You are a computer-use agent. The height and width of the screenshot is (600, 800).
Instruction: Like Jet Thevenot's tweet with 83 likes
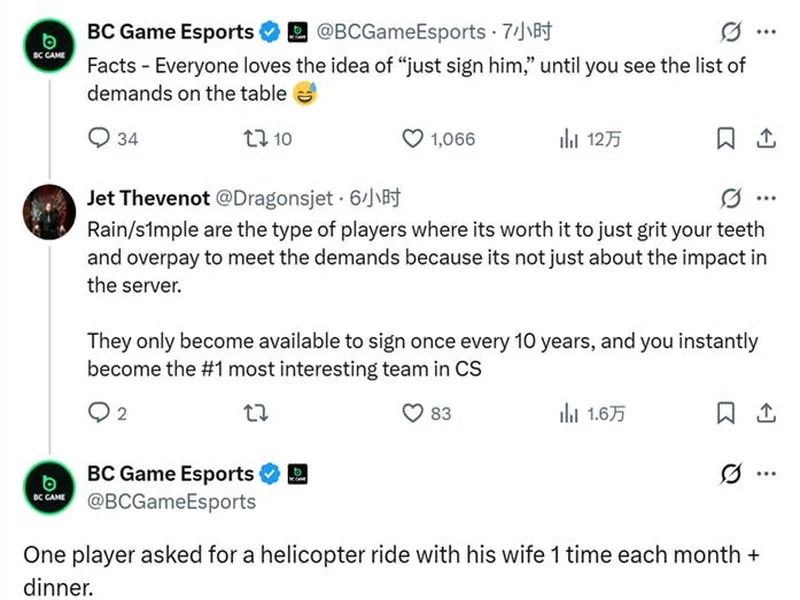pyautogui.click(x=412, y=412)
